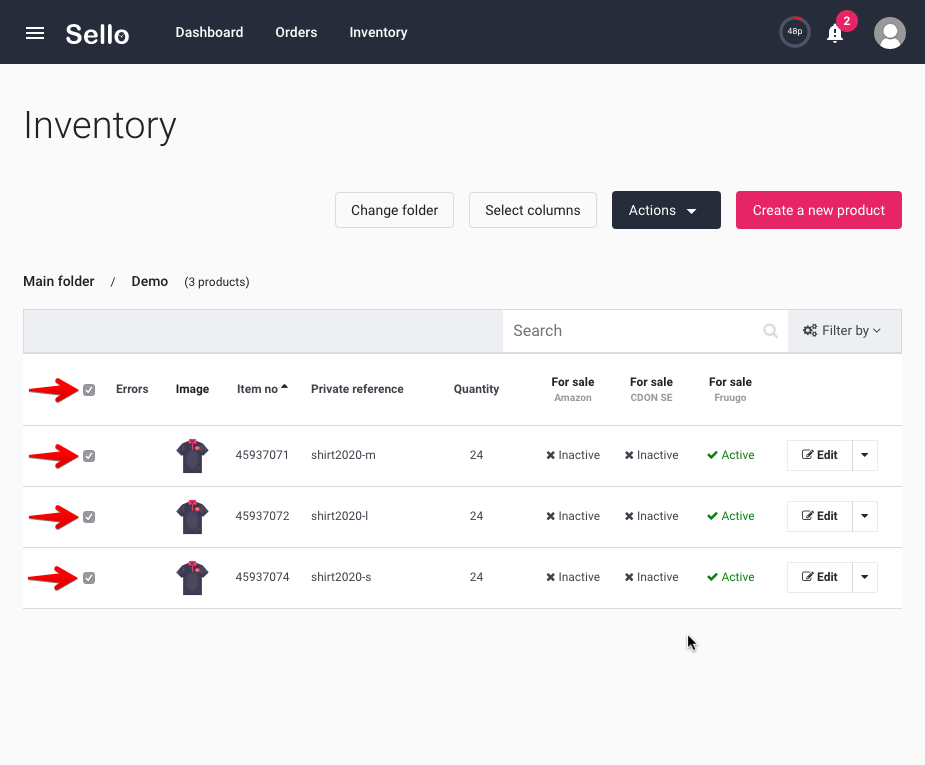Uncheck the checkbox for item 45937074
This screenshot has width=925, height=765.
pos(89,578)
